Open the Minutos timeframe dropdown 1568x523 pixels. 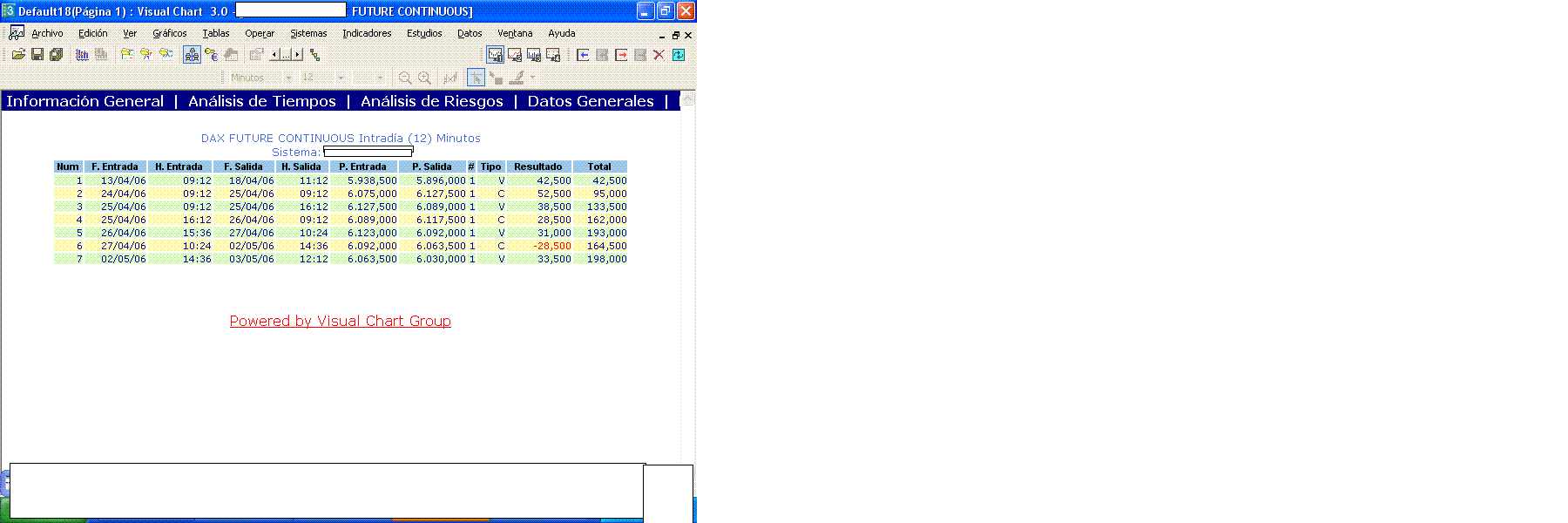(288, 78)
